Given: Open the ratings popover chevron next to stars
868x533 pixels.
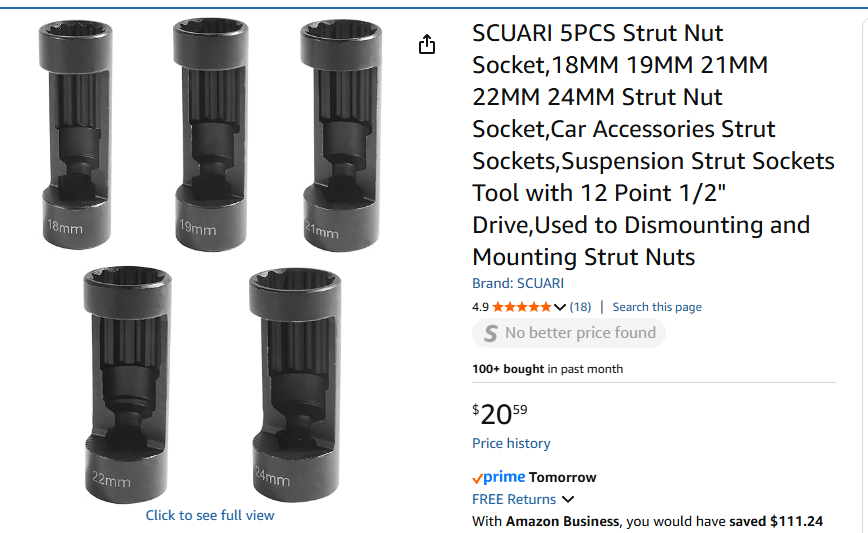Looking at the screenshot, I should (x=560, y=307).
